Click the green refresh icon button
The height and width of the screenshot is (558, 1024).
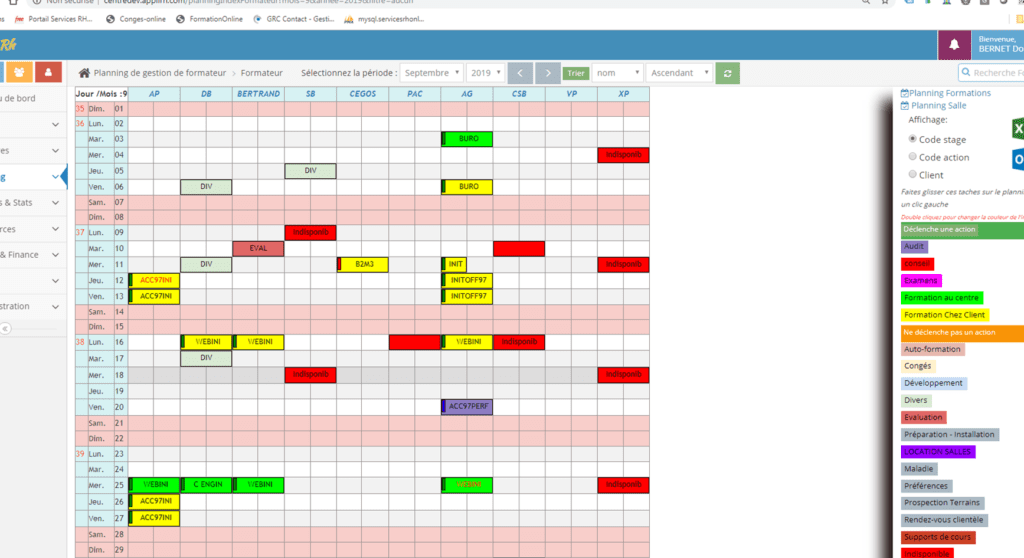coord(729,73)
